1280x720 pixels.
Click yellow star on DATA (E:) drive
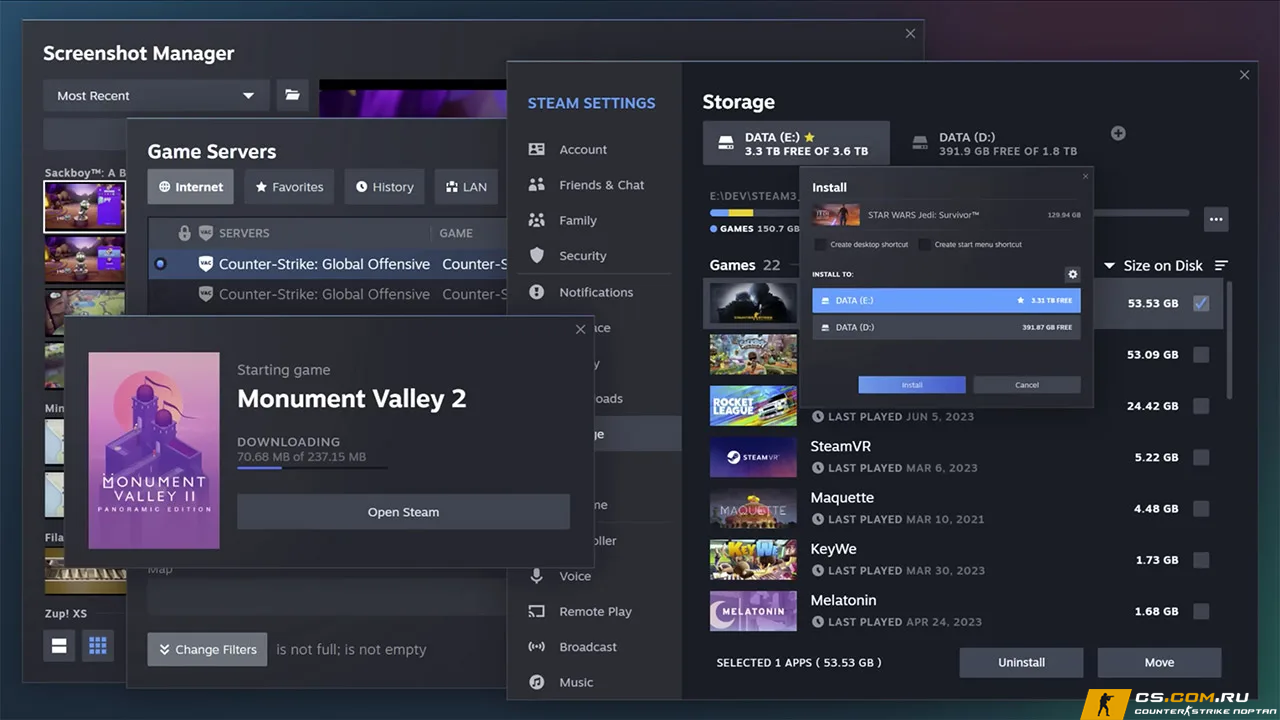pos(810,137)
